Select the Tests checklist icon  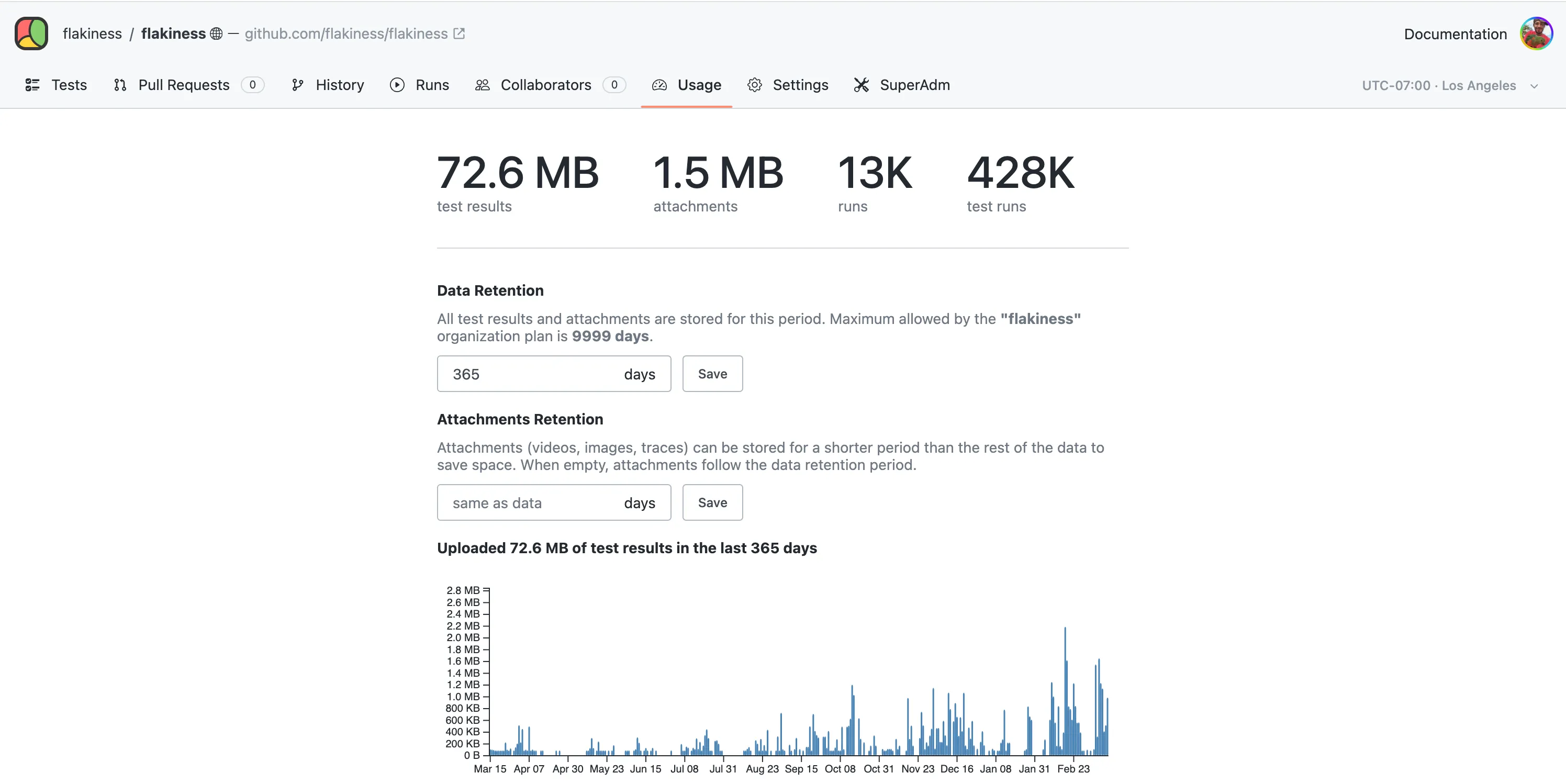point(32,85)
